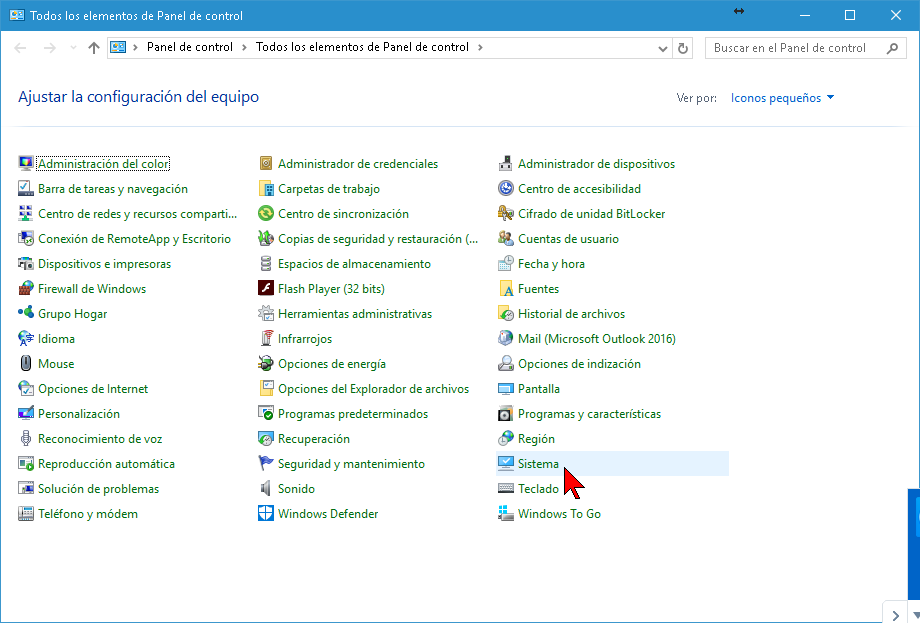Click the Fecha y hora clock icon
This screenshot has width=920, height=623.
coord(506,264)
